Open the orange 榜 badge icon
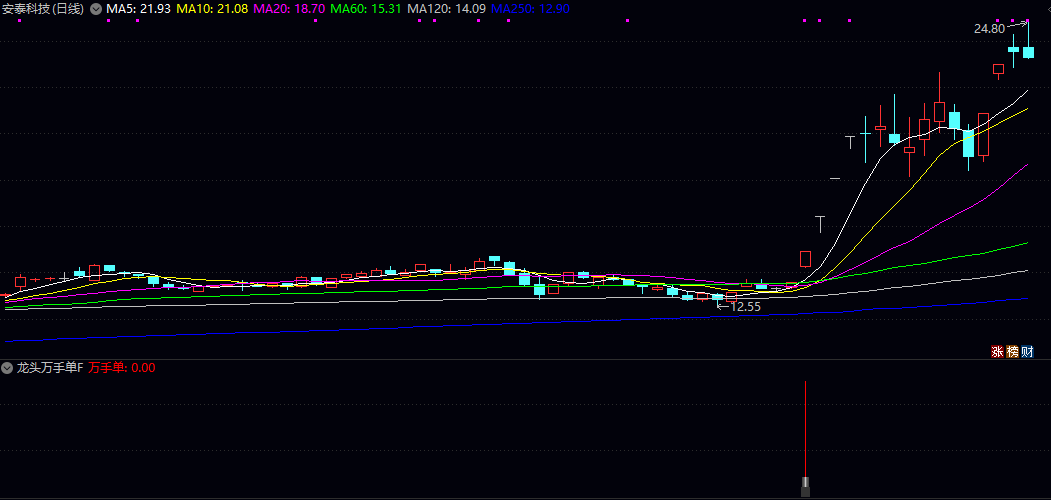Viewport: 1051px width, 500px height. 1012,351
